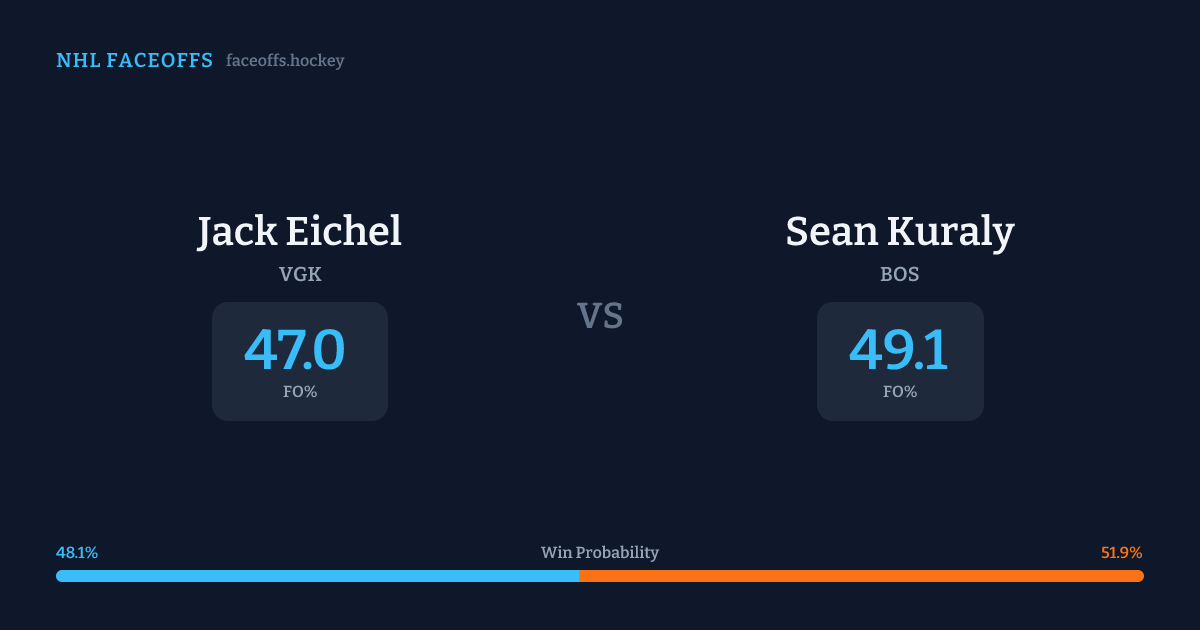Click the BOS team abbreviation
Screen dimensions: 1200x630
point(900,274)
